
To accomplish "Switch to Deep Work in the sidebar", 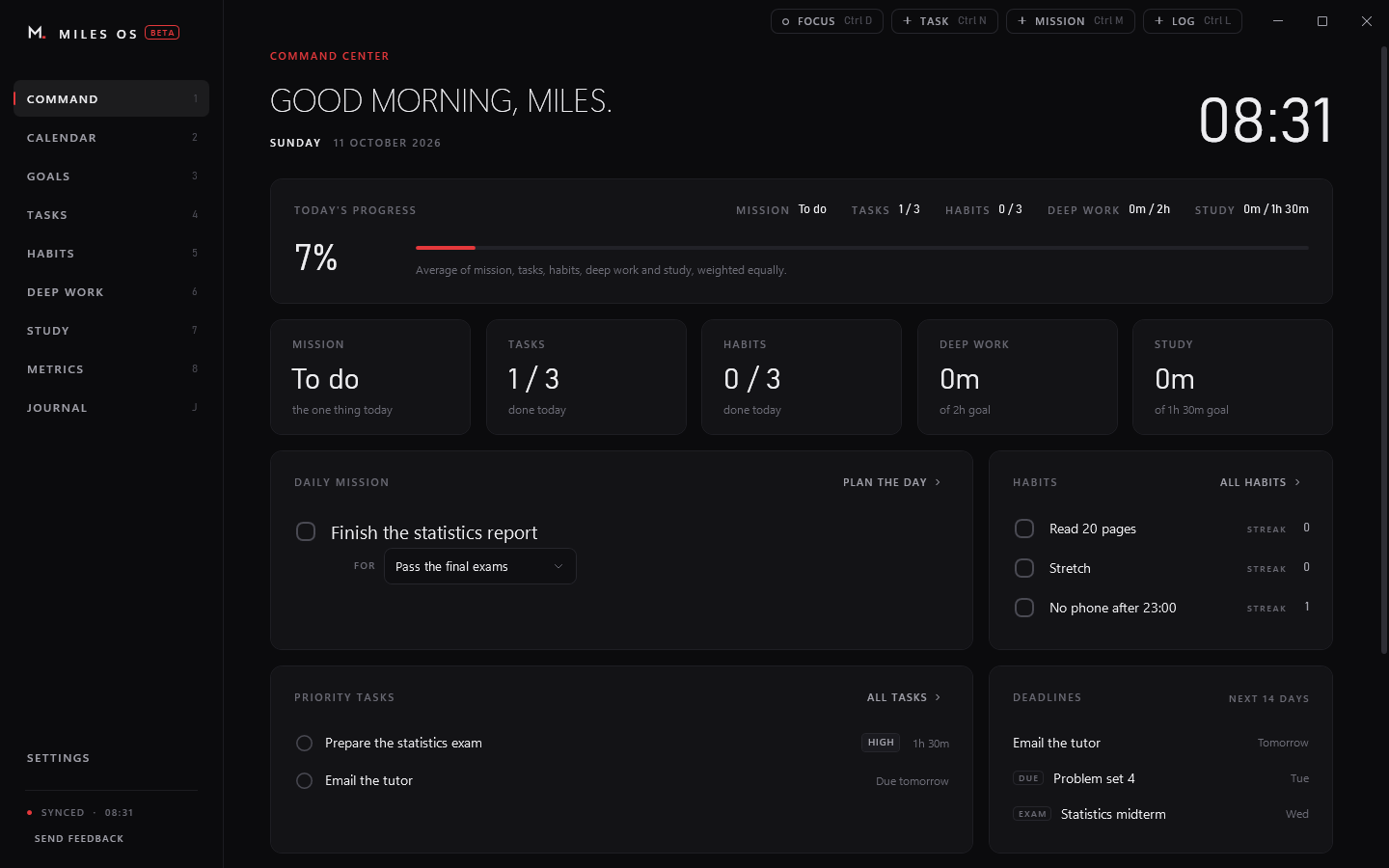I will (x=111, y=291).
